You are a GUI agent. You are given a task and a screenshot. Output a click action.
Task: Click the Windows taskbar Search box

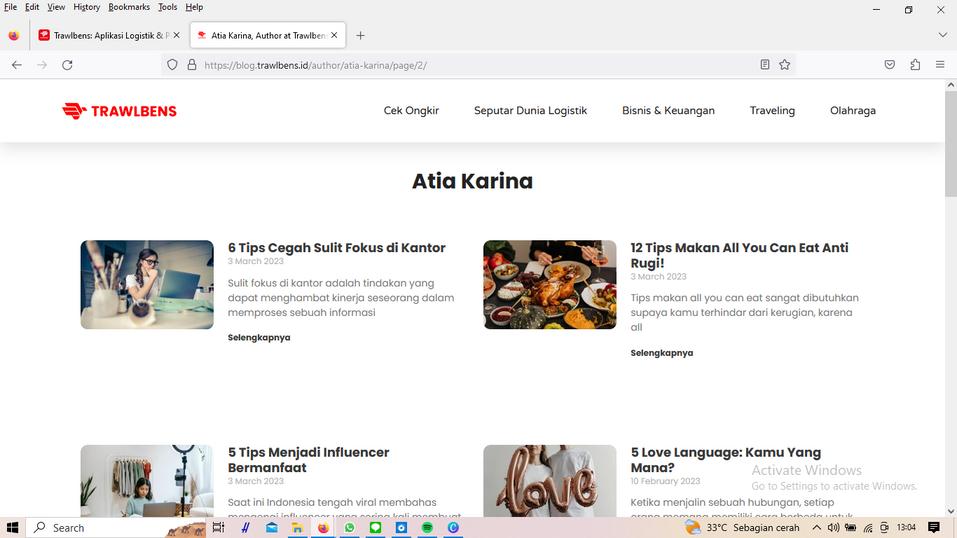116,528
